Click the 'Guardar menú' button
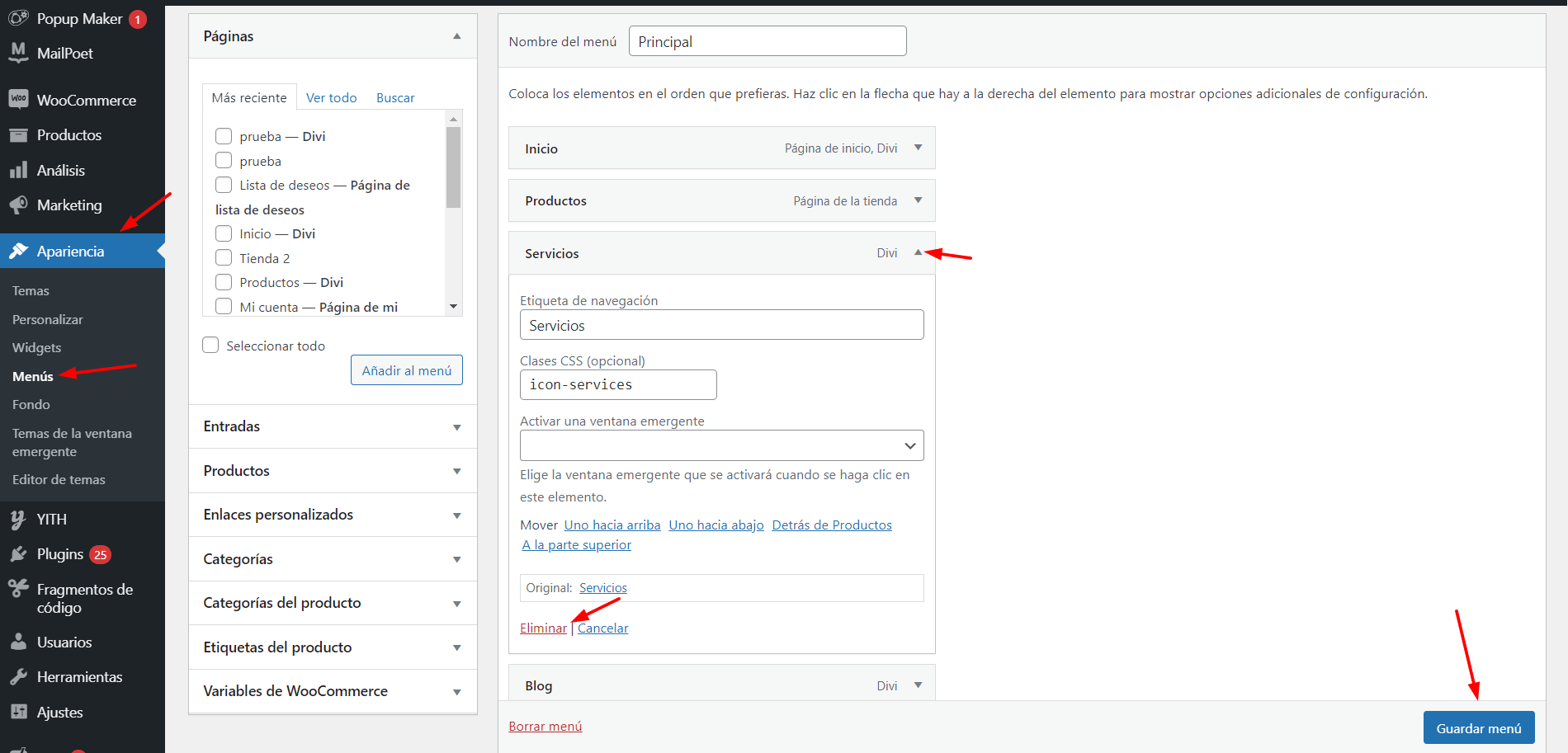 (1479, 728)
